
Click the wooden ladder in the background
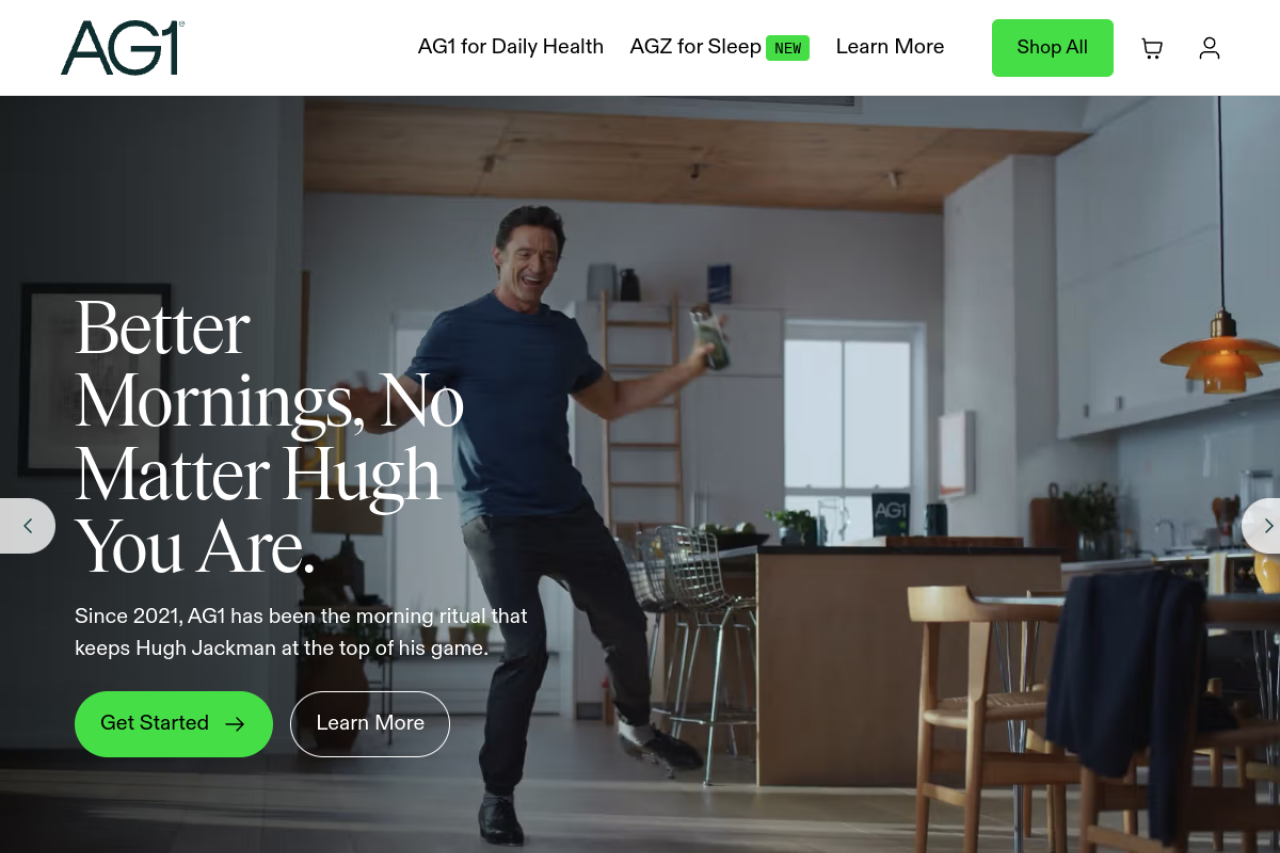[642, 410]
